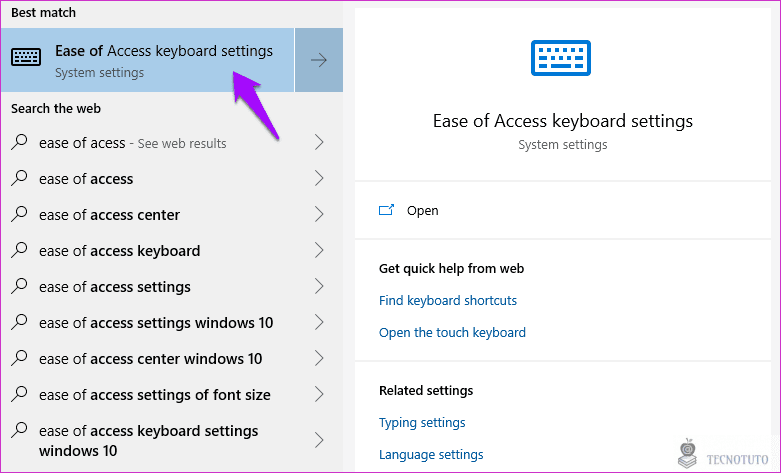
Task: Click the large blue keyboard icon in preview pane
Action: [561, 58]
